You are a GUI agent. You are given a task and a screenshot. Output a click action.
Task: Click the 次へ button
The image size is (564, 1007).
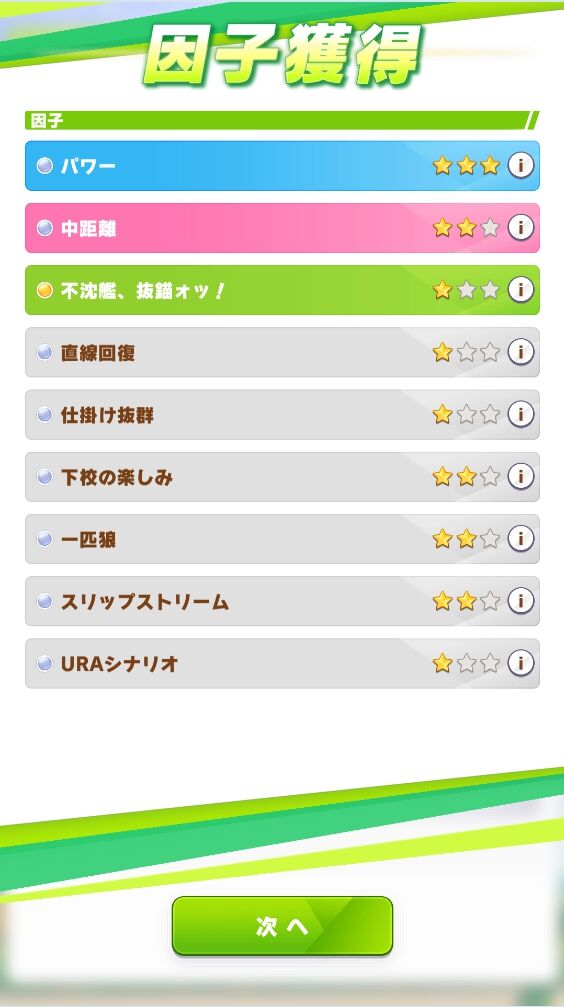point(282,925)
